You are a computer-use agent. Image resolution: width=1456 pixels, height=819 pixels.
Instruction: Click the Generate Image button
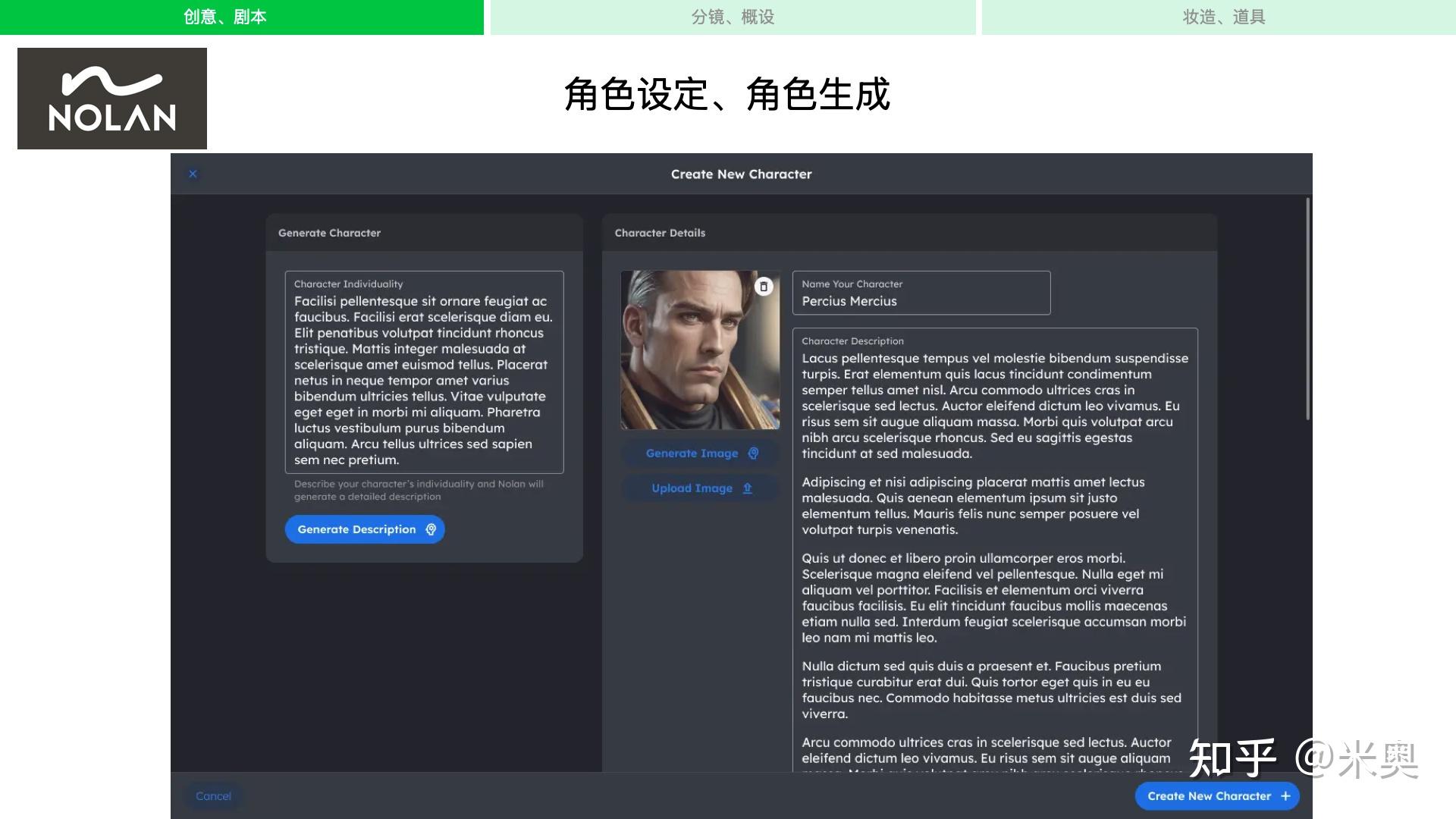(700, 453)
